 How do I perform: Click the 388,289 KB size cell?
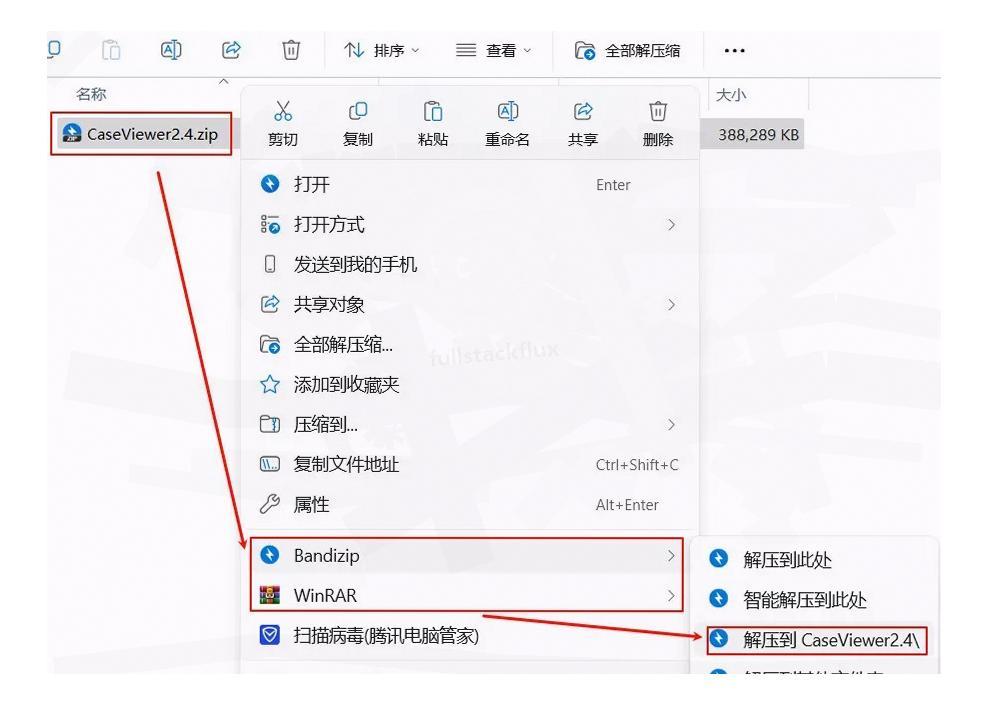[x=758, y=134]
